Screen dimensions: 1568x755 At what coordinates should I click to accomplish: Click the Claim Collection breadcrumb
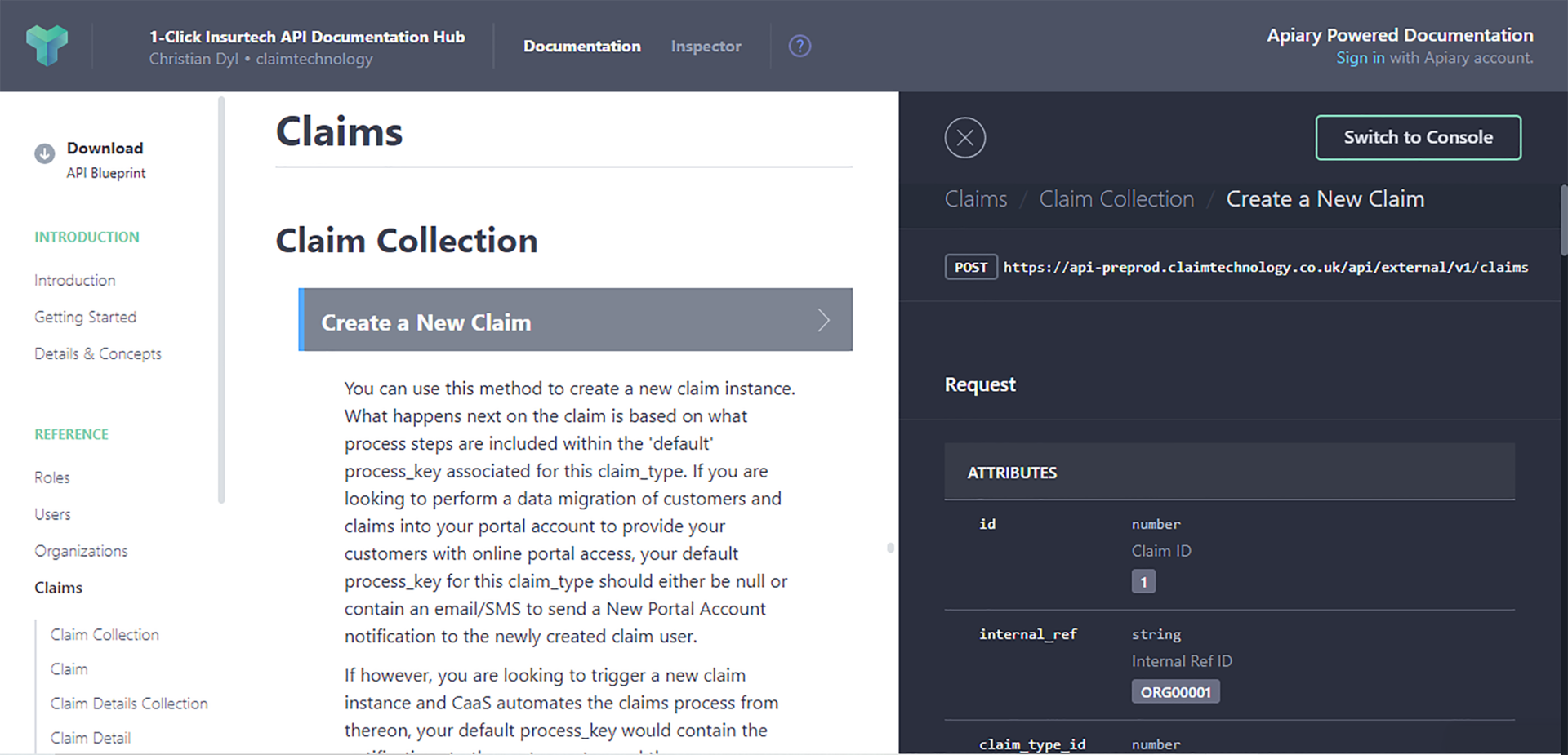click(x=1116, y=199)
